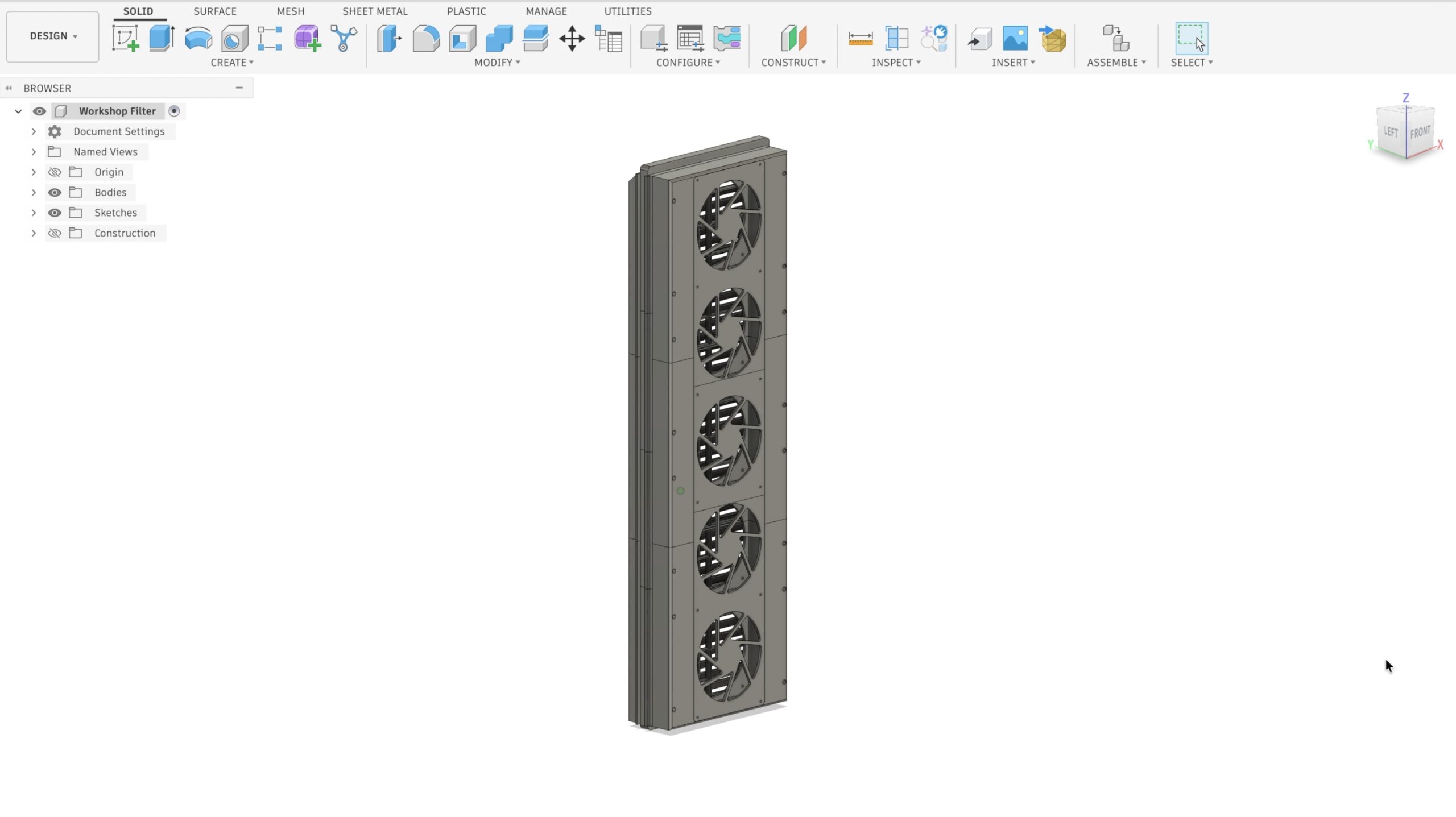Select the Midplane construct tool

[x=793, y=39]
